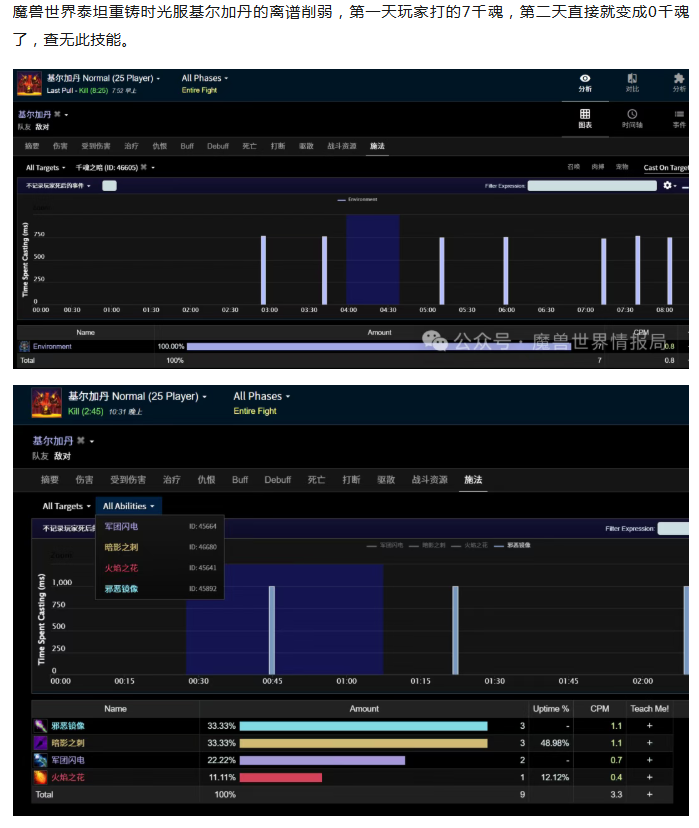Open the 军团闪电 link in the table
This screenshot has width=699, height=828.
tap(68, 760)
